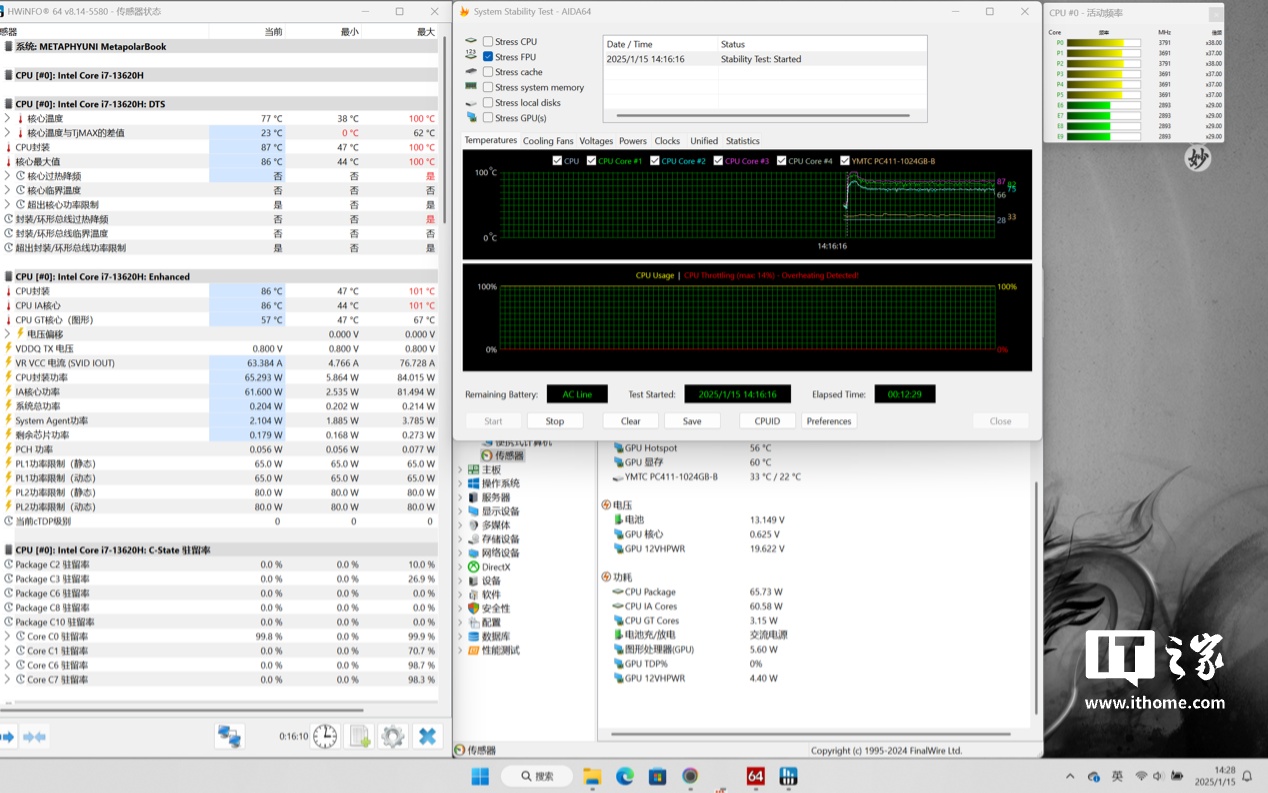The height and width of the screenshot is (793, 1268).
Task: Click the HWiNFO sensor list vertical scrollbar
Action: 445,130
